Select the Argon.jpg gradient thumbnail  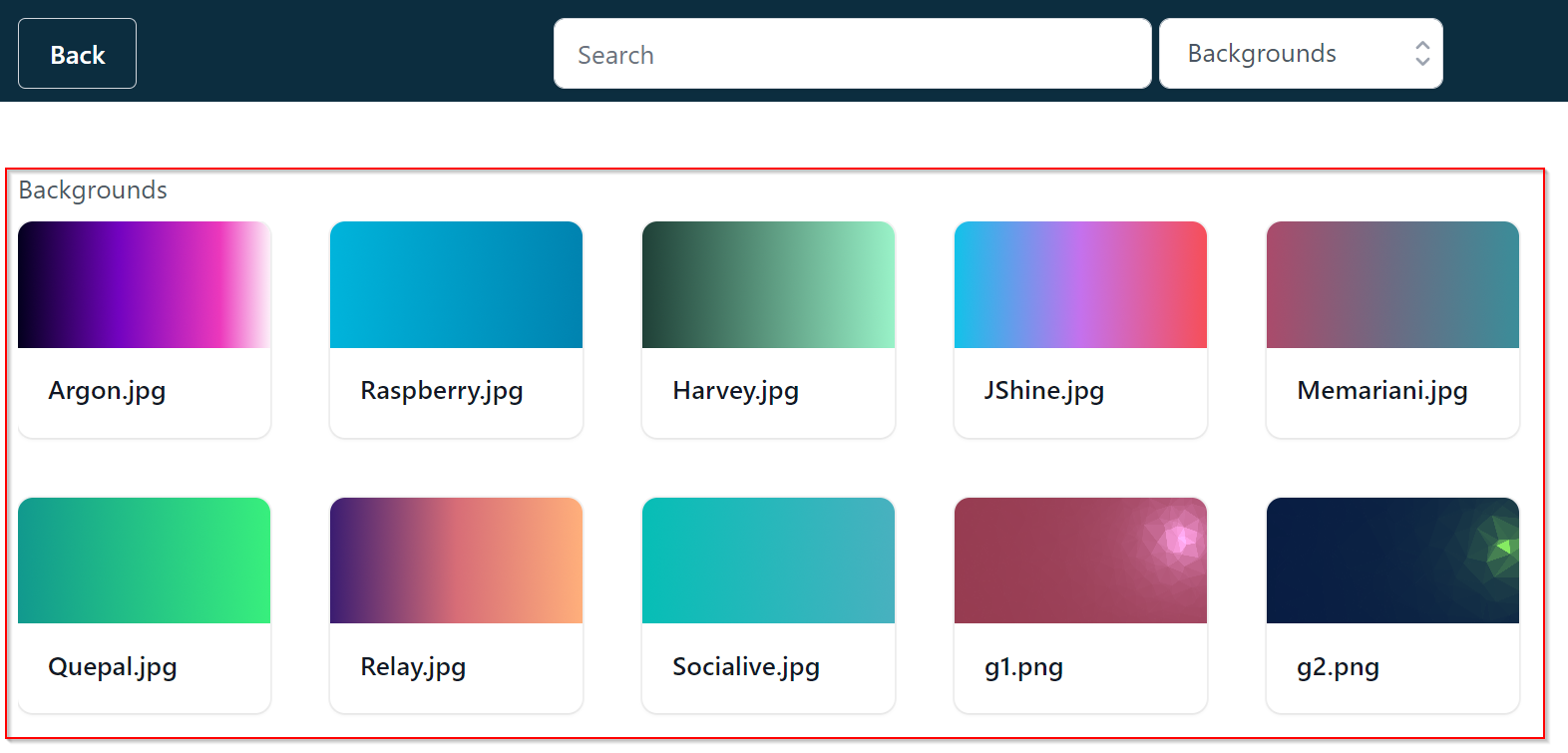145,285
